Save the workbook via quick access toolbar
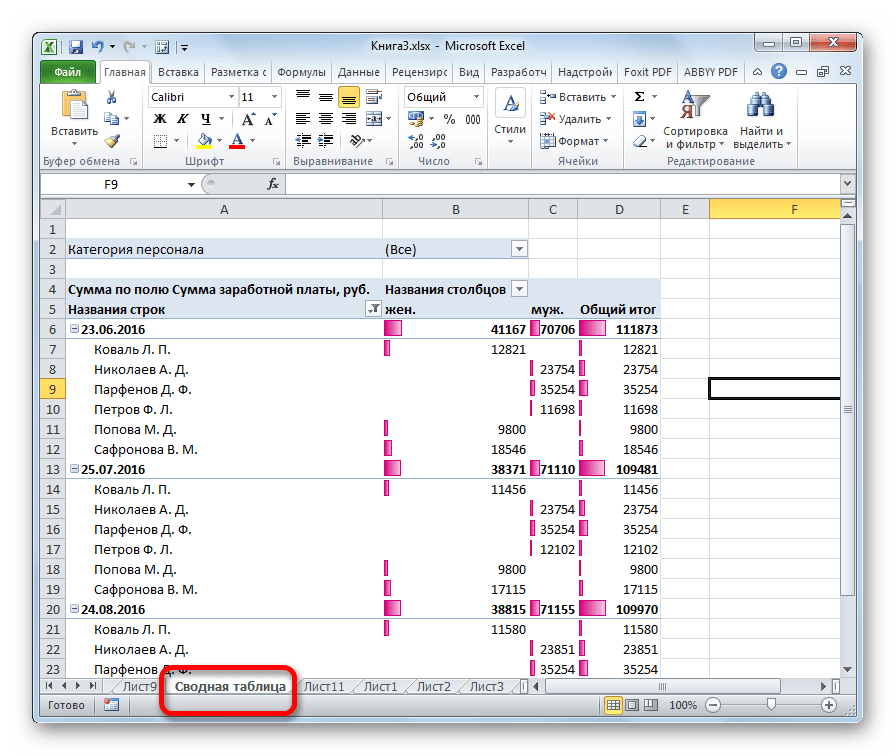 click(75, 46)
